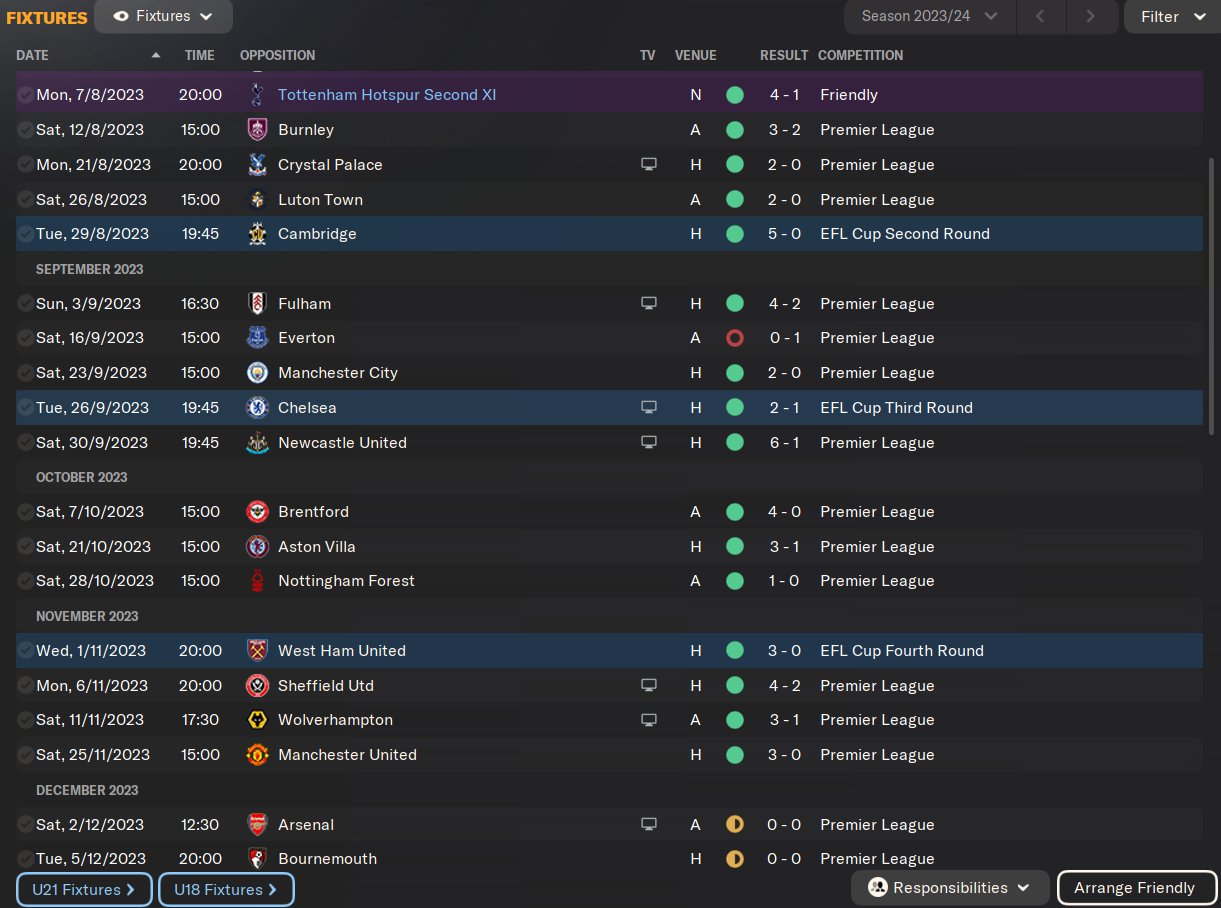This screenshot has width=1221, height=908.
Task: Sort by the Opposition column header
Action: tap(277, 55)
